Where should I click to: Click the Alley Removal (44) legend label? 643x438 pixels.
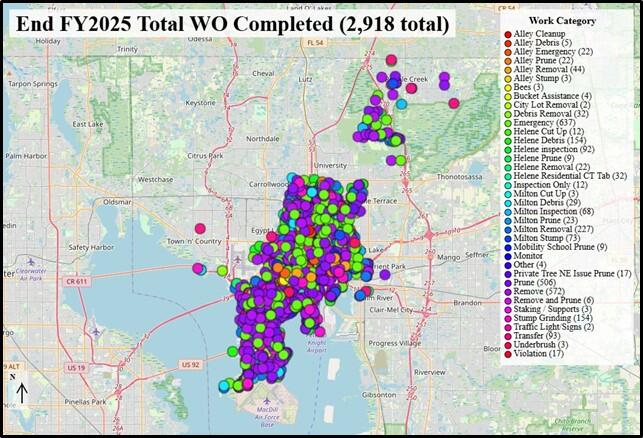click(x=549, y=69)
